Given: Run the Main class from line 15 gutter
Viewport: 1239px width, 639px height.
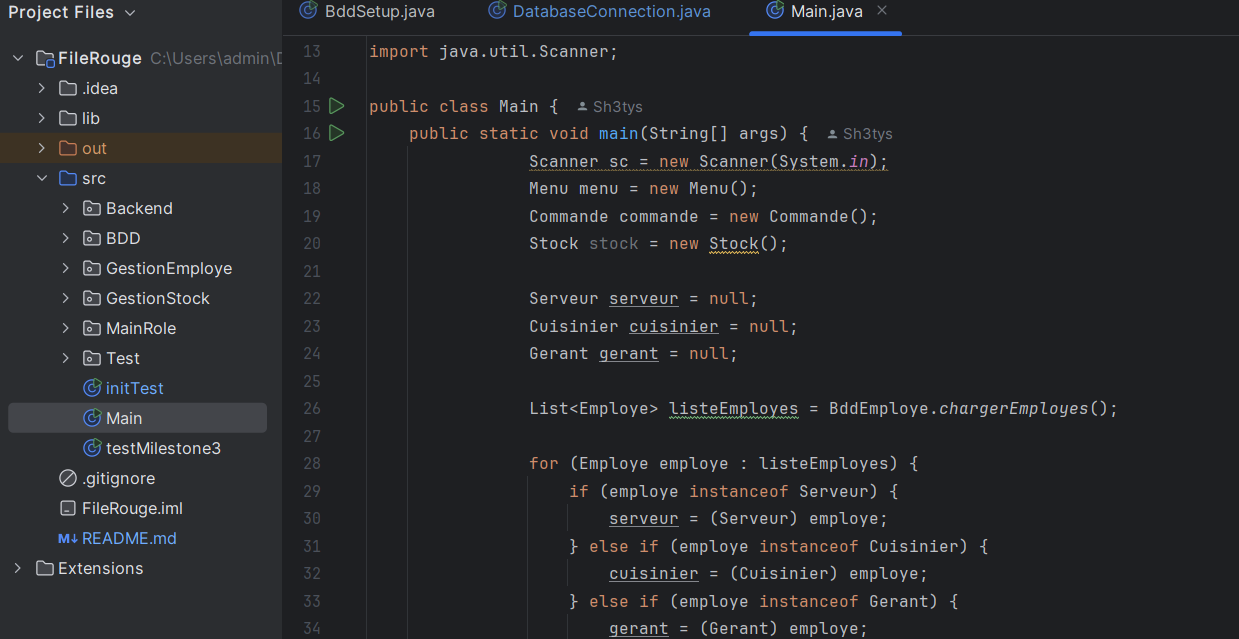Looking at the screenshot, I should point(337,106).
